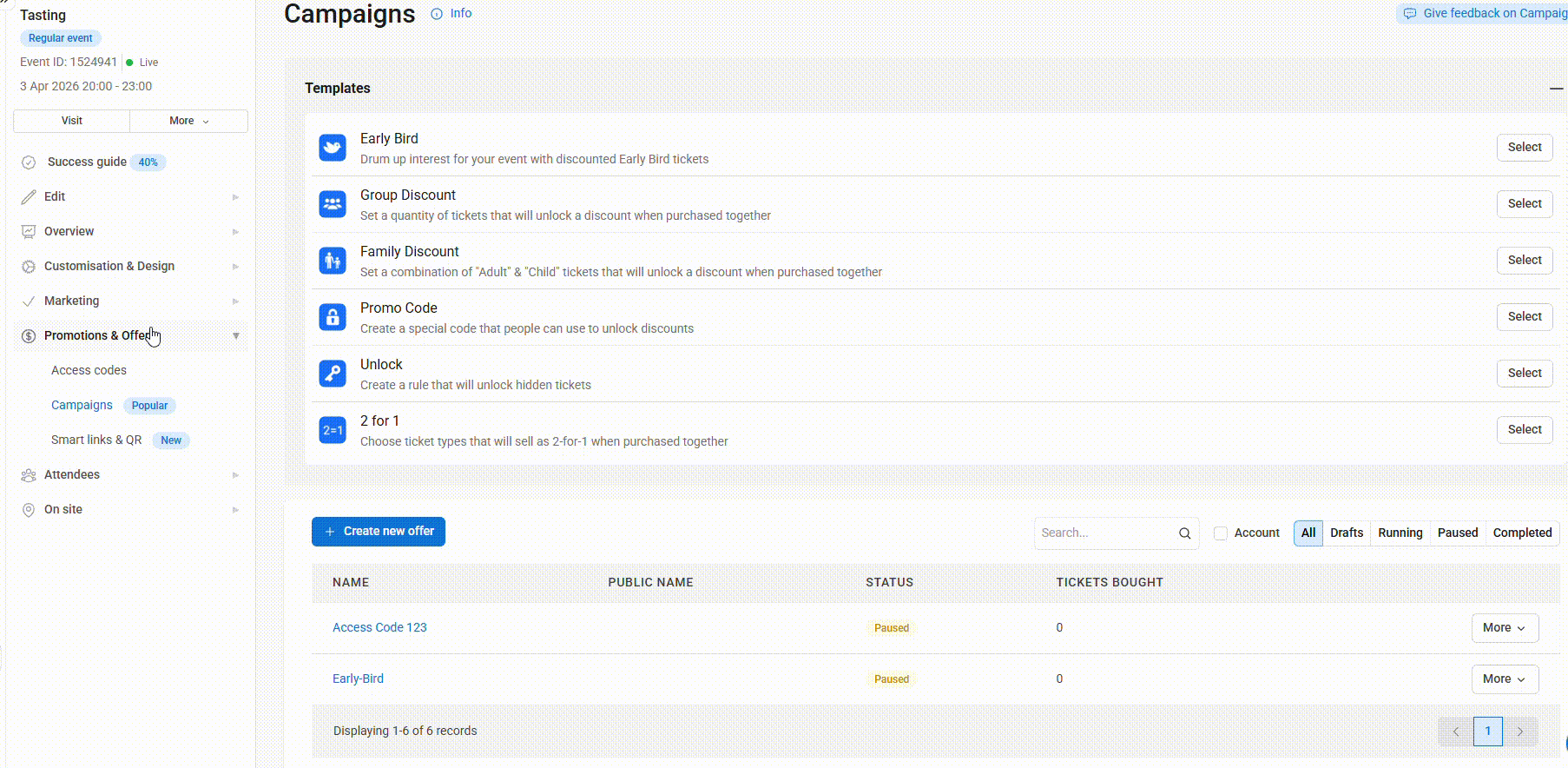Filter offers by Running
This screenshot has width=1568, height=768.
tap(1400, 533)
